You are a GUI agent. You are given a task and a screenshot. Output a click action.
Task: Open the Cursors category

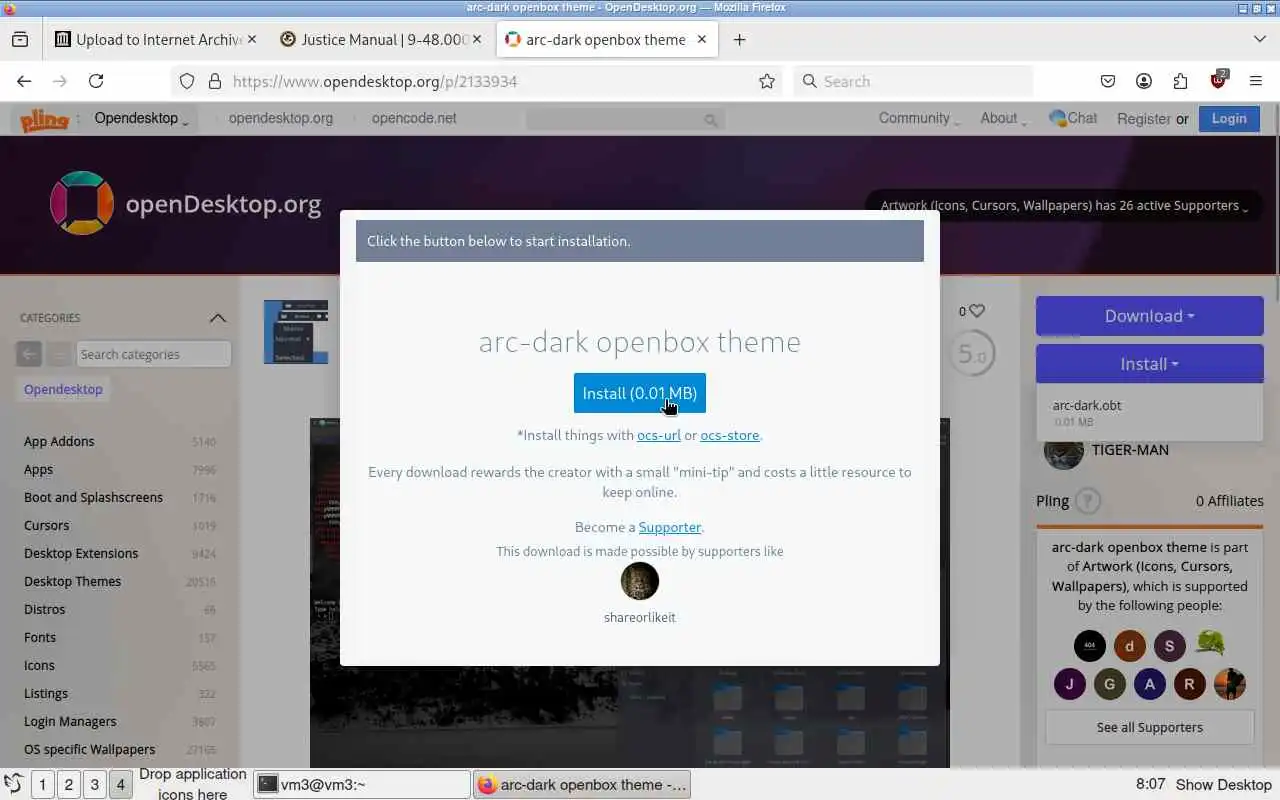pyautogui.click(x=47, y=525)
